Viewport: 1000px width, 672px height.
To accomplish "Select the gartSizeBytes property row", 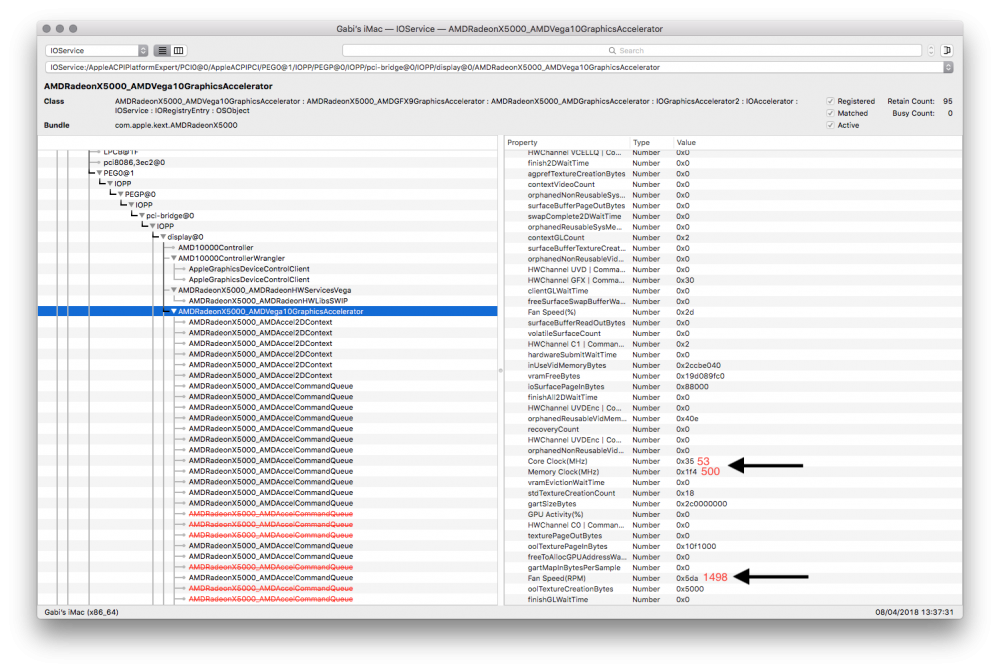I will (x=733, y=504).
